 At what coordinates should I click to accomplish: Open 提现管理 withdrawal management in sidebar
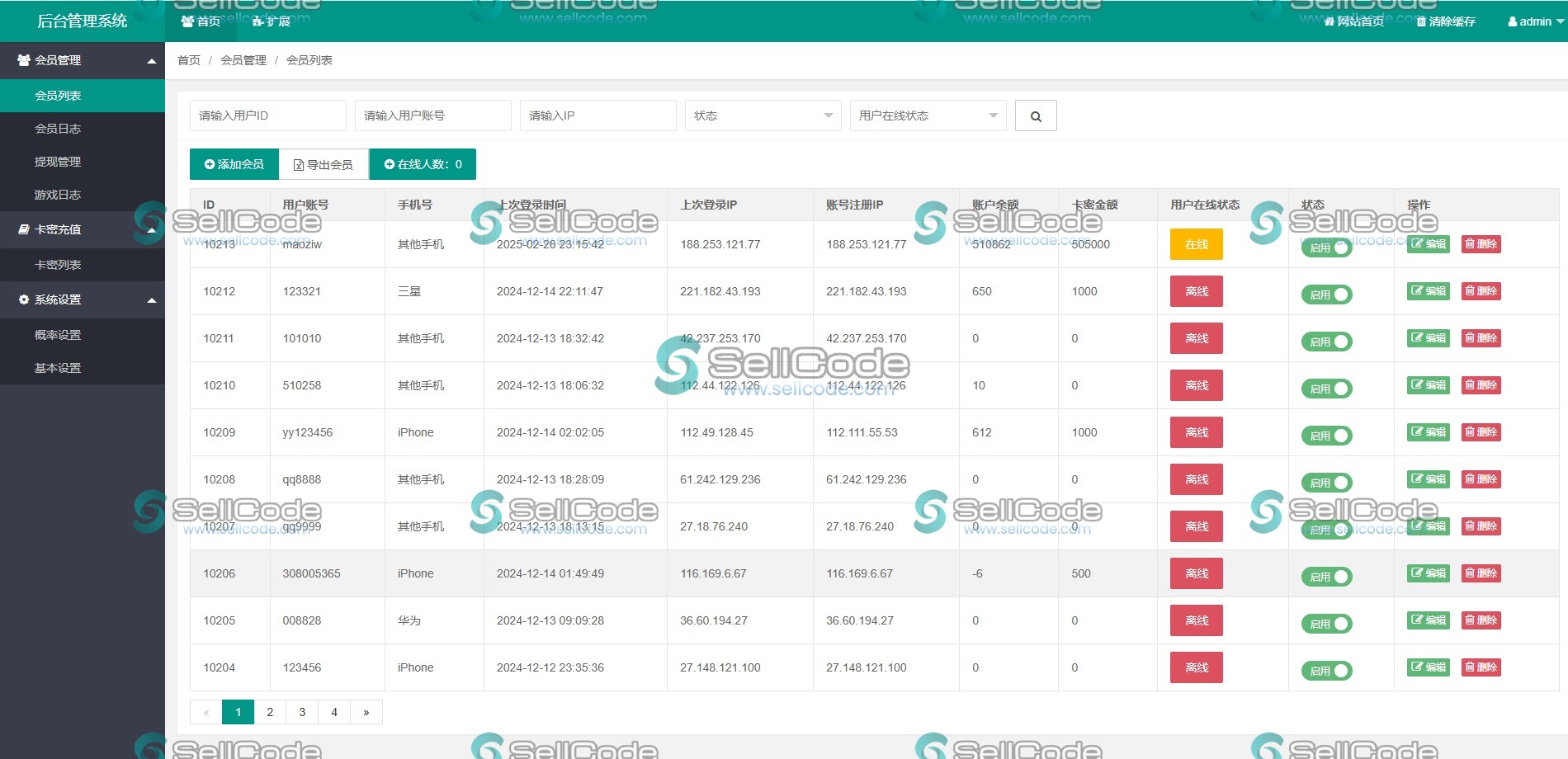click(58, 162)
